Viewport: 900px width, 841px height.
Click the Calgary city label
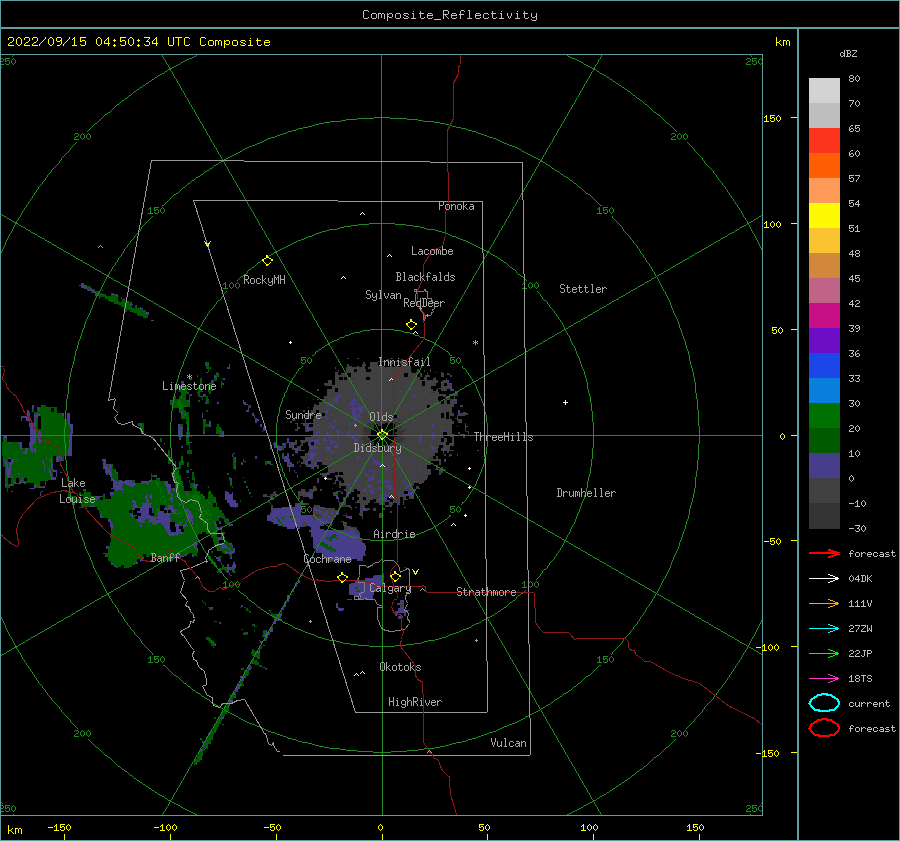coord(390,588)
